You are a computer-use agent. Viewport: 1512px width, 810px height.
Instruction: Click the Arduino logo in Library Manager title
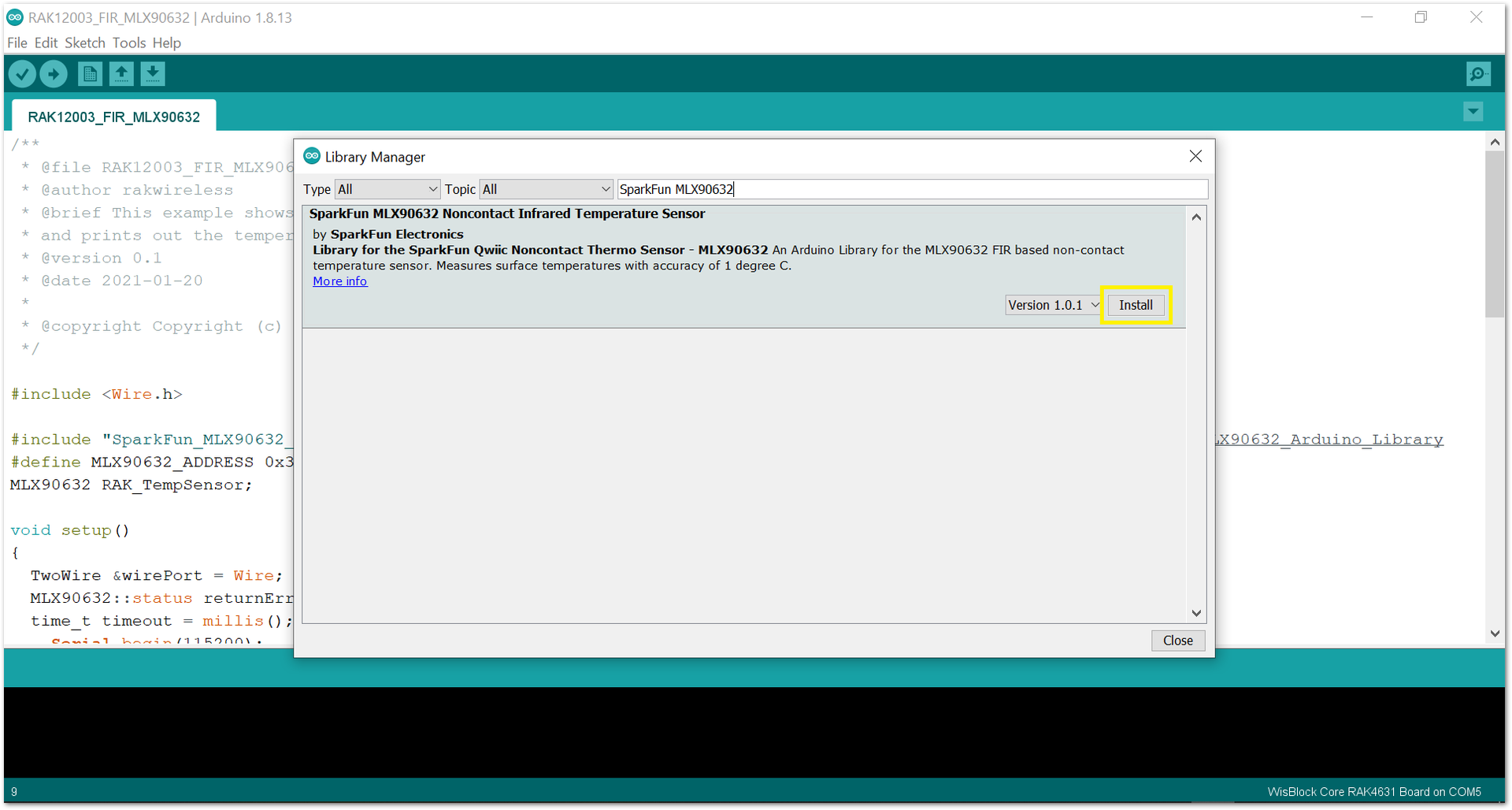coord(312,156)
